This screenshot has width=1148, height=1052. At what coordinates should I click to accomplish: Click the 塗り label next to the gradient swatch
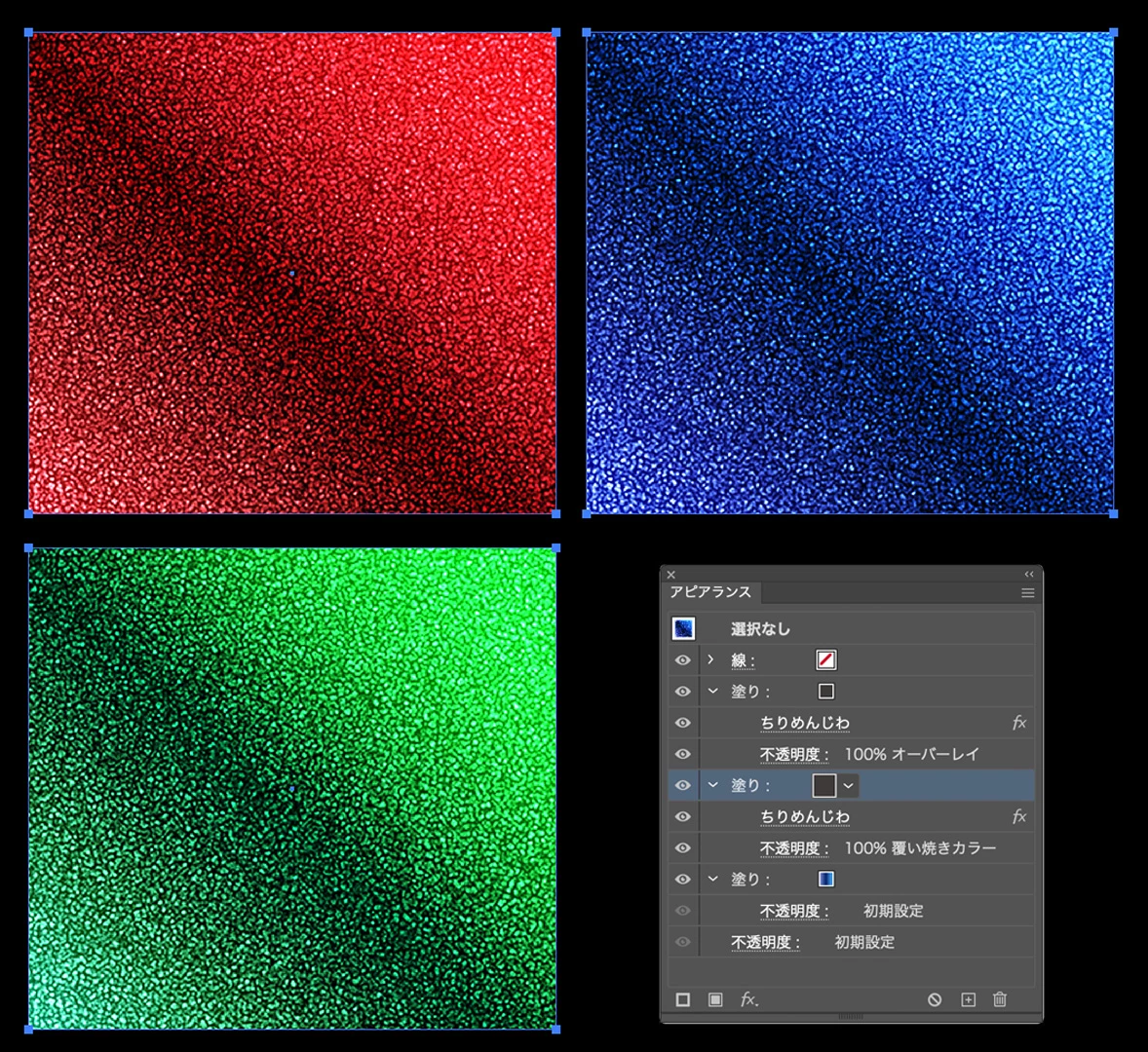[749, 880]
